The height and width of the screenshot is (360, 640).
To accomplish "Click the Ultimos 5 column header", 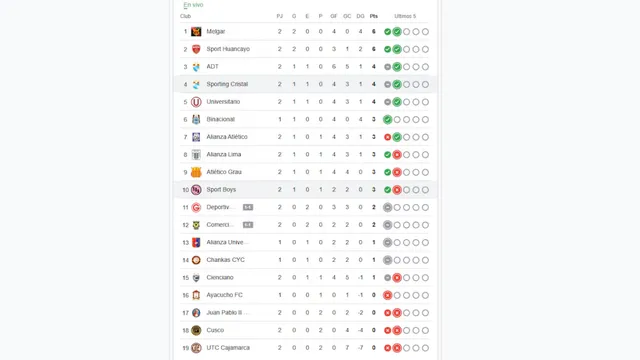I will click(x=405, y=16).
